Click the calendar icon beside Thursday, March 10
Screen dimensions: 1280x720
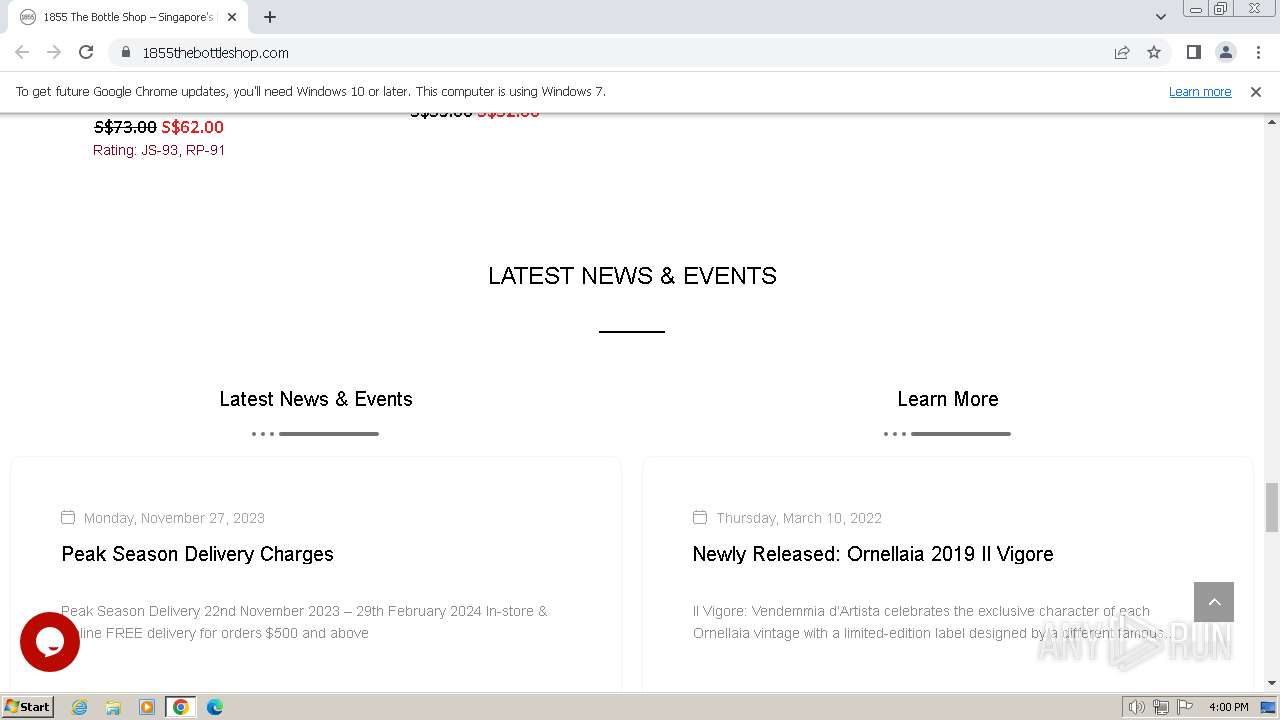700,517
